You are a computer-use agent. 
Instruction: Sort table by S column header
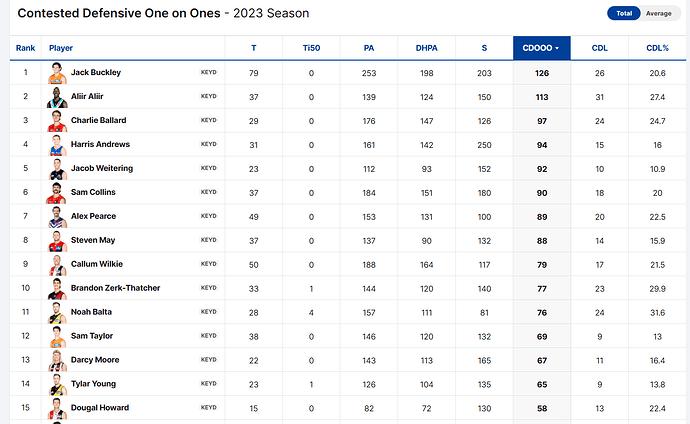point(484,48)
